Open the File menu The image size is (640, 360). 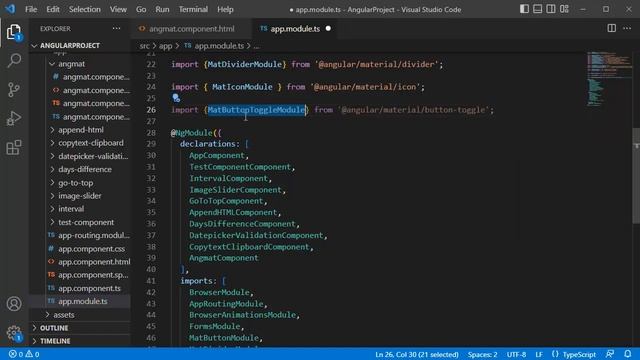pos(31,9)
